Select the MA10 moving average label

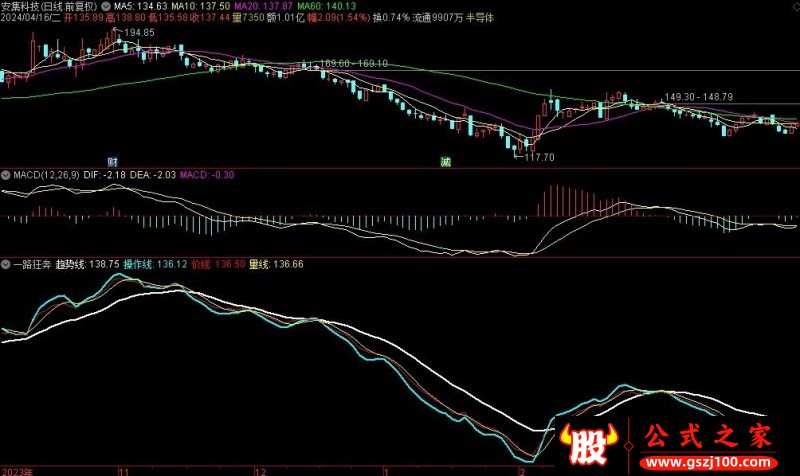186,6
